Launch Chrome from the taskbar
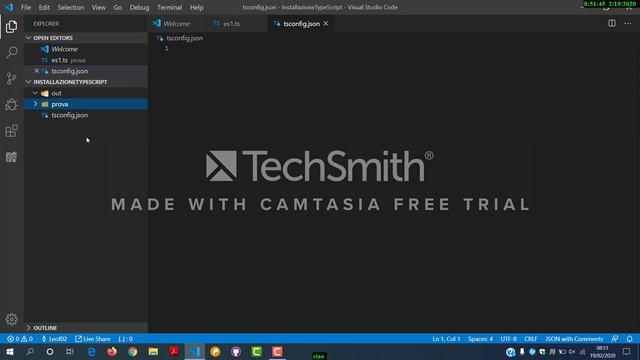This screenshot has width=640, height=360. coord(132,351)
